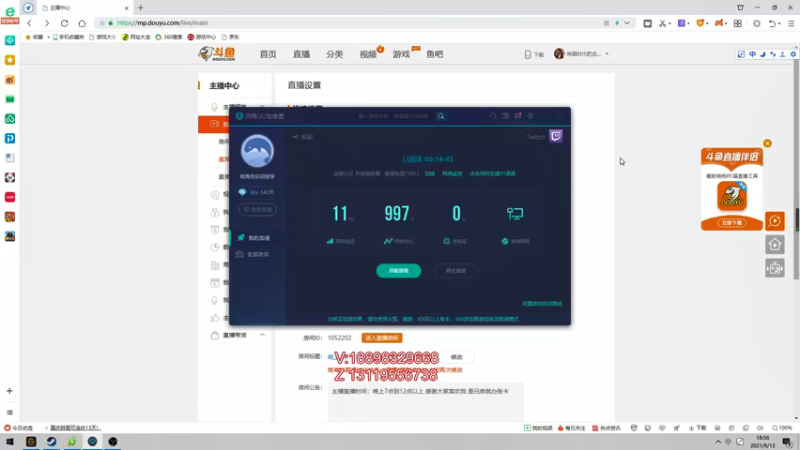Image resolution: width=800 pixels, height=450 pixels.
Task: Go back to the previous browser page
Action: [30, 23]
